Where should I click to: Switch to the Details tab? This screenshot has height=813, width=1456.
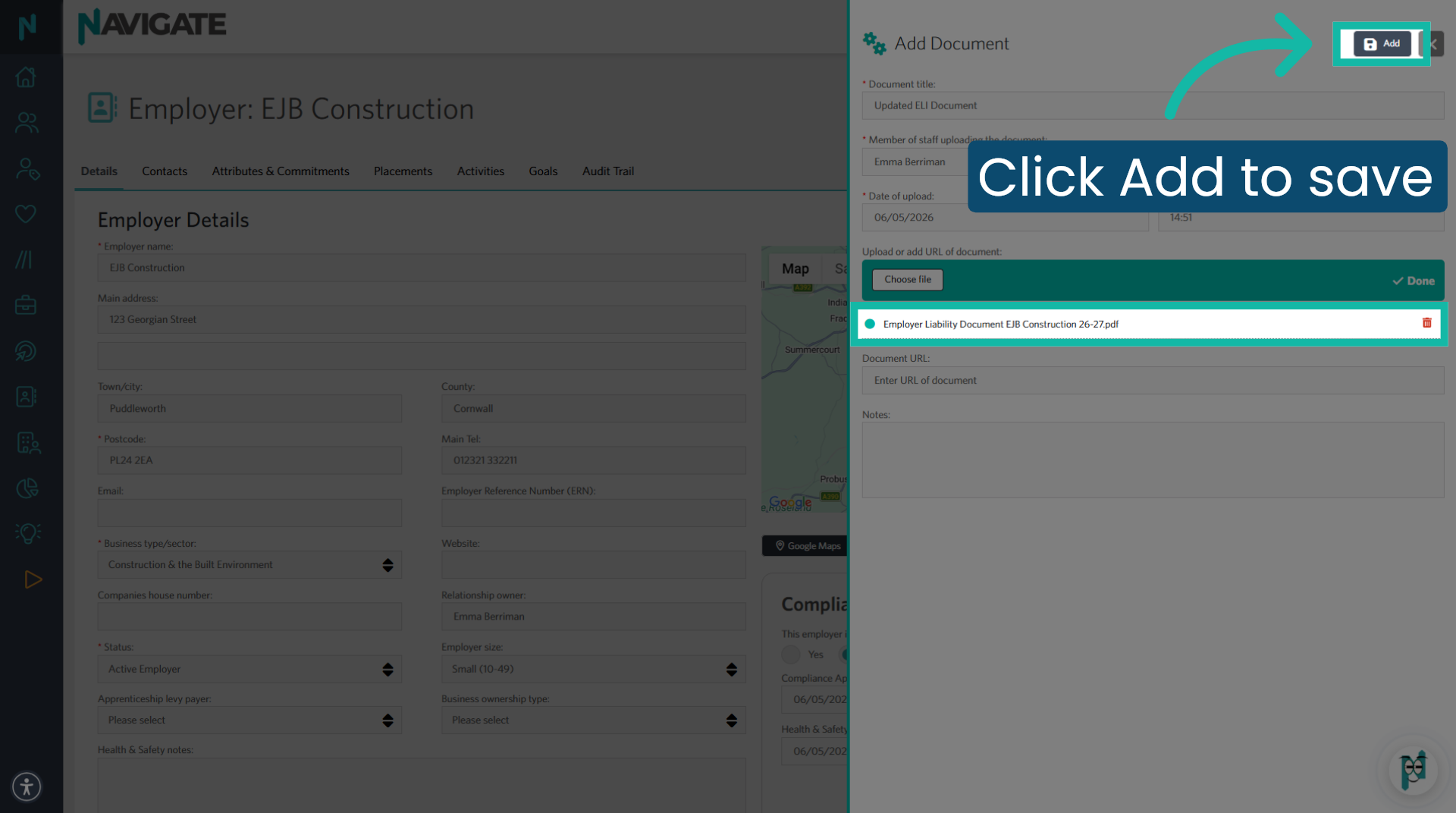point(99,171)
